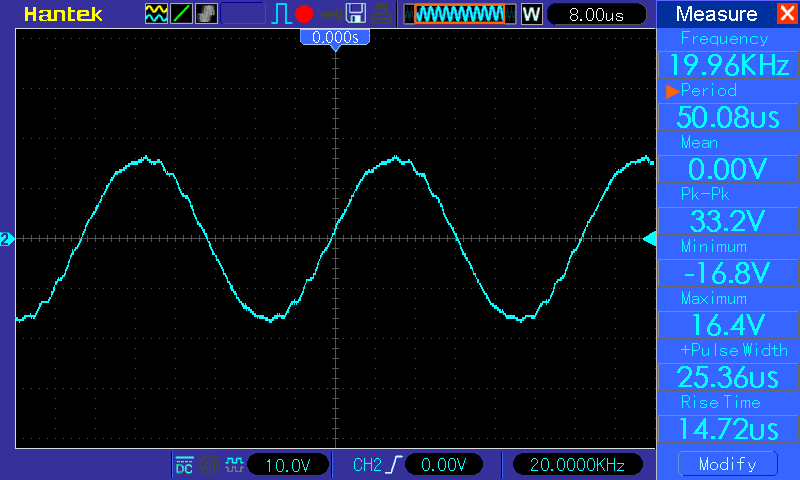The width and height of the screenshot is (800, 480).
Task: Click the cyan trigger level arrow
Action: [x=649, y=239]
